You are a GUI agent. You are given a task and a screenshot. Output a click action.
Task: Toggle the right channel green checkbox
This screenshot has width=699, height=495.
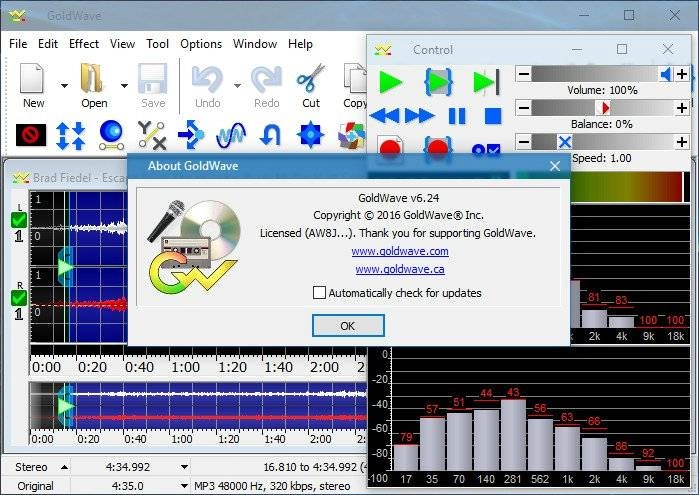[x=19, y=298]
